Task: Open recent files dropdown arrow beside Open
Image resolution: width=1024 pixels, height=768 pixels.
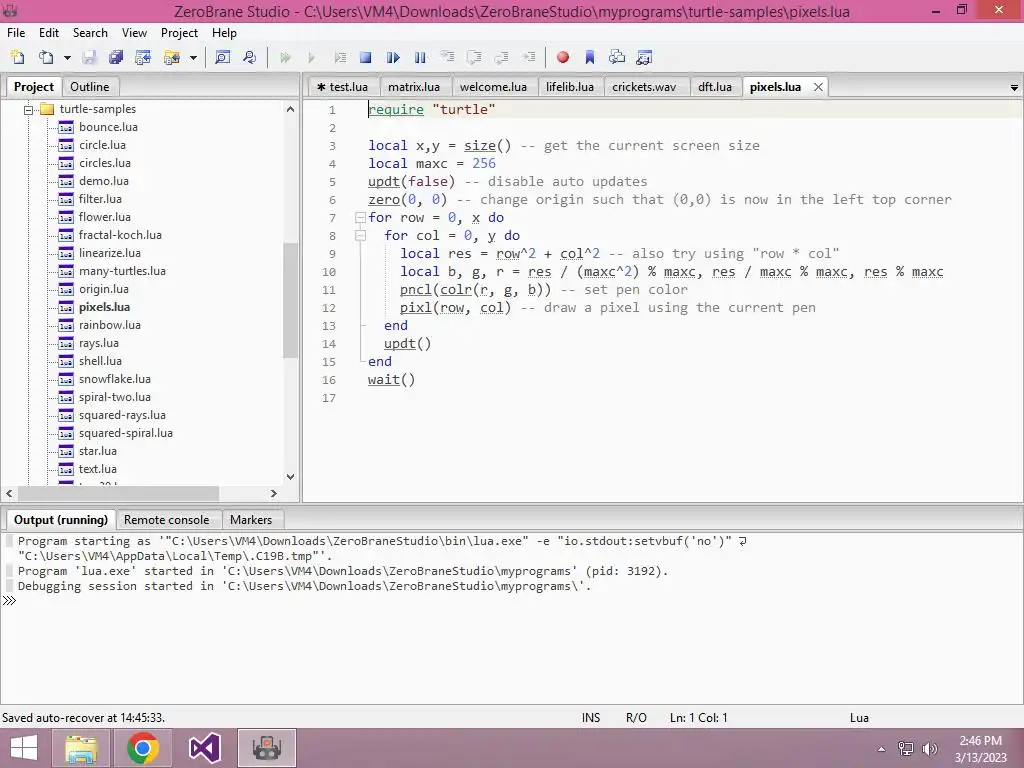Action: [x=67, y=58]
